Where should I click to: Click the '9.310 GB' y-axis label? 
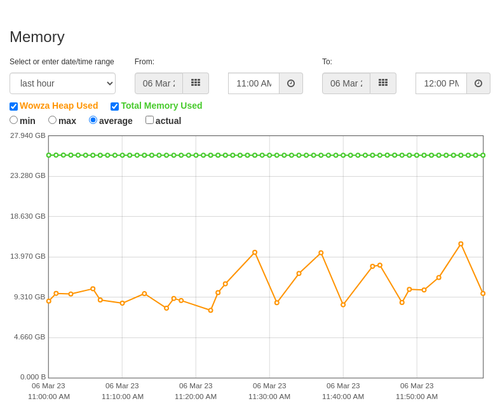(x=30, y=297)
